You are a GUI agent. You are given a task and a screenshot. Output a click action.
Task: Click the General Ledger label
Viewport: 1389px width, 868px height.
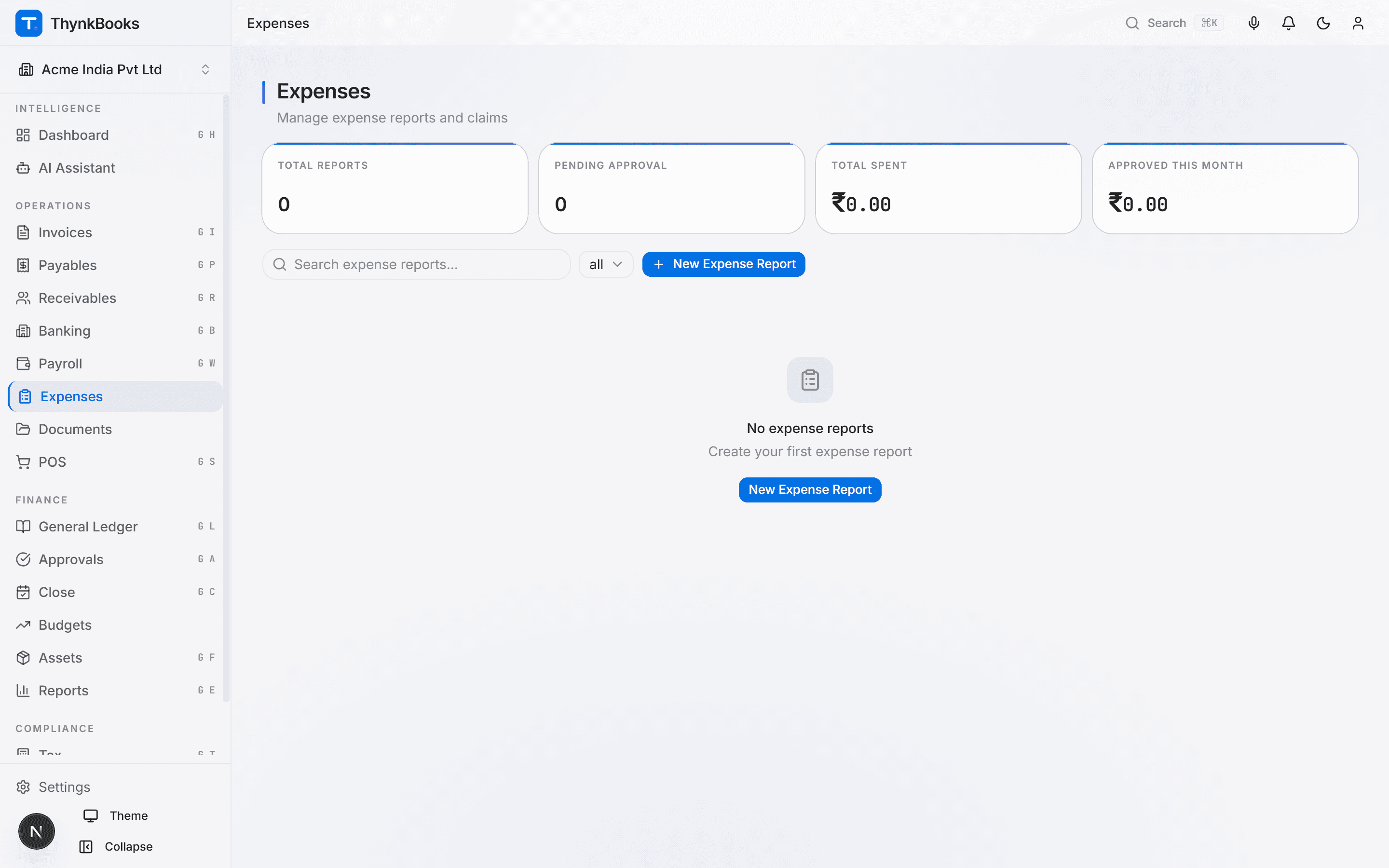pyautogui.click(x=88, y=527)
